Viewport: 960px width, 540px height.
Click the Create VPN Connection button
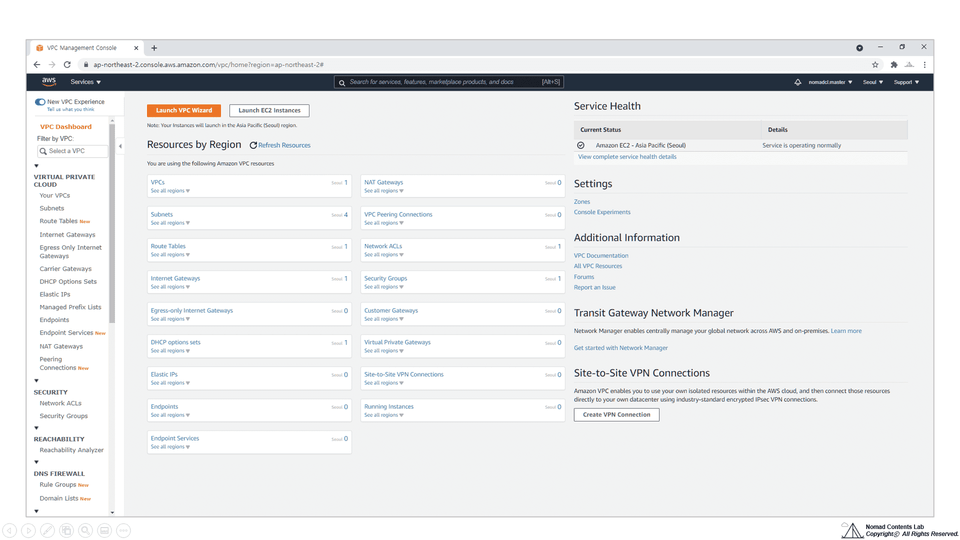point(617,414)
